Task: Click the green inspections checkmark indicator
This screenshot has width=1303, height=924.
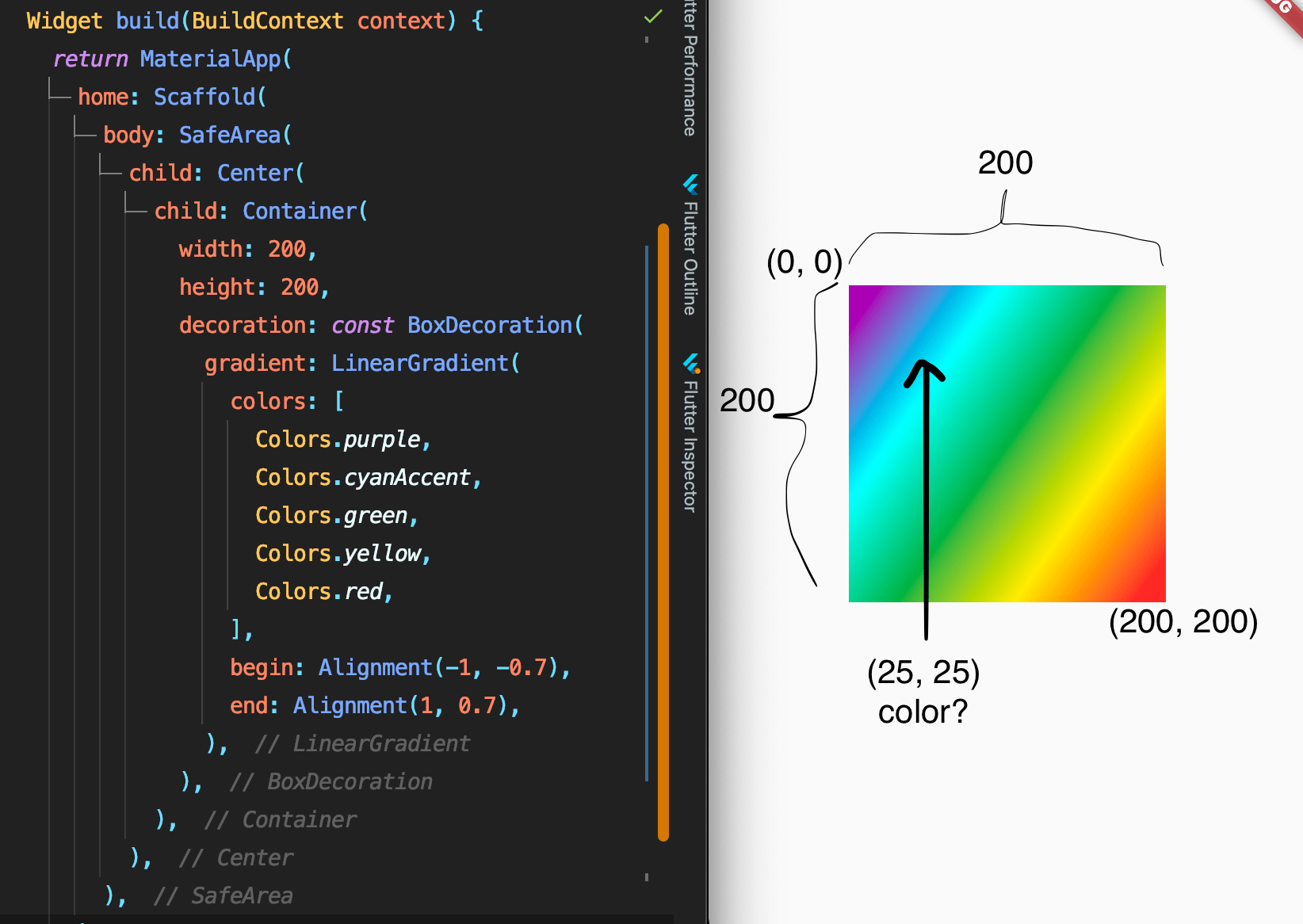Action: pos(651,16)
